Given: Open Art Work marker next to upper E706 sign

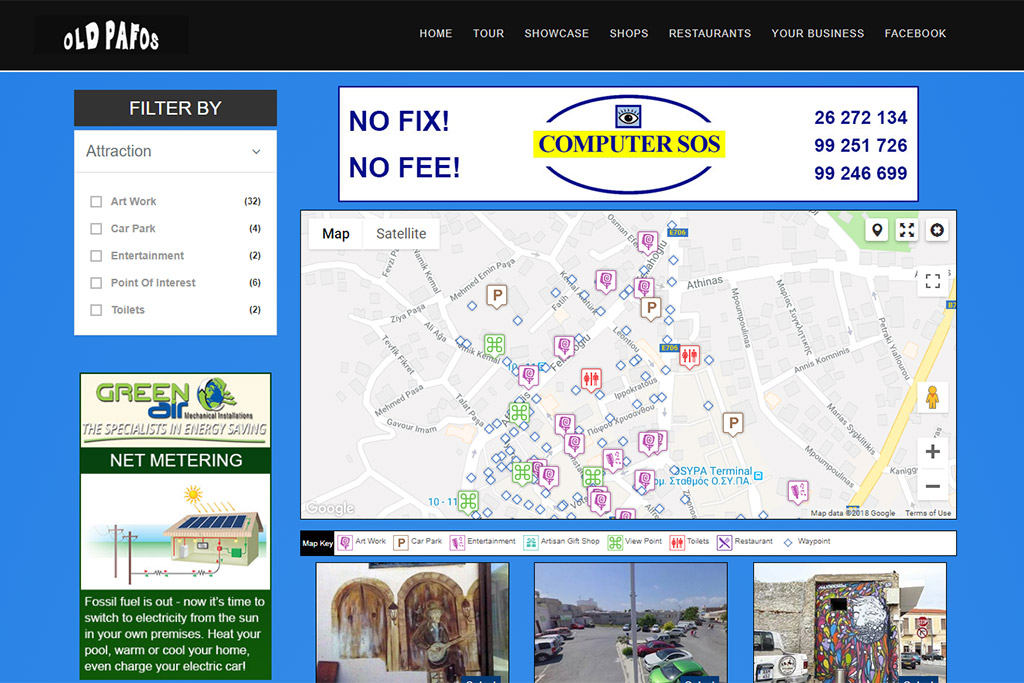Looking at the screenshot, I should click(647, 242).
